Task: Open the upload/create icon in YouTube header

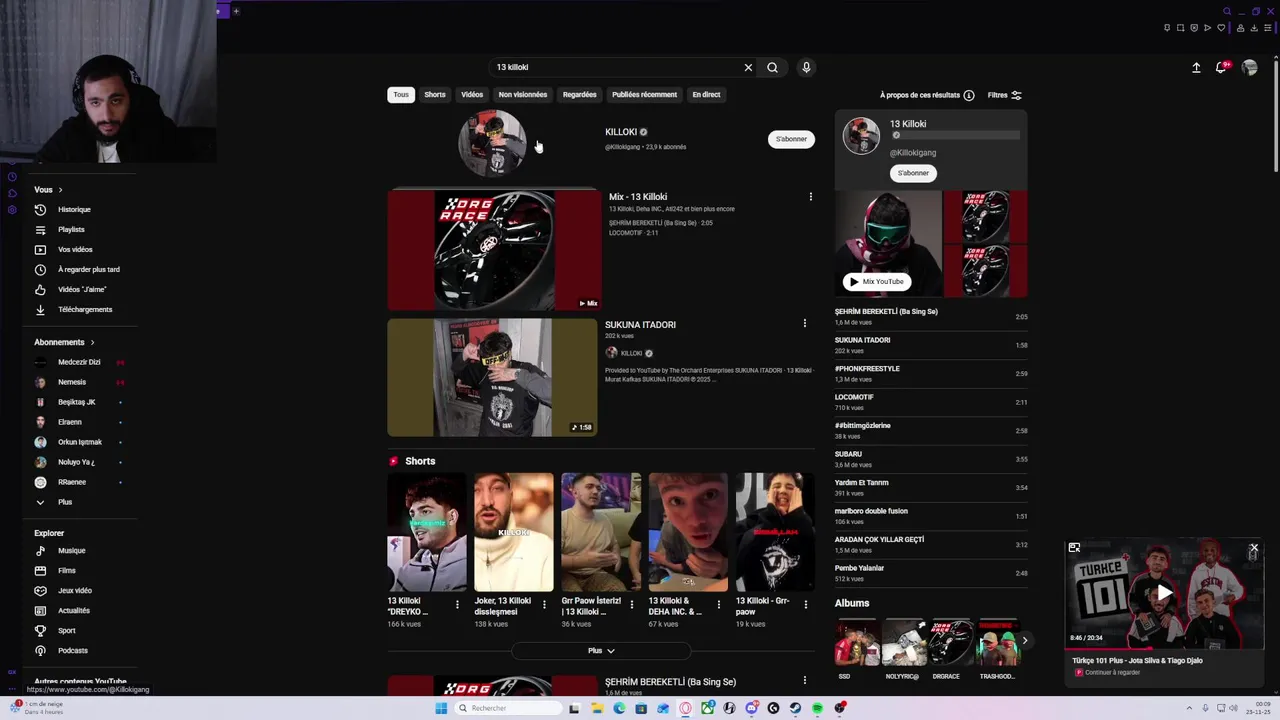Action: tap(1196, 67)
